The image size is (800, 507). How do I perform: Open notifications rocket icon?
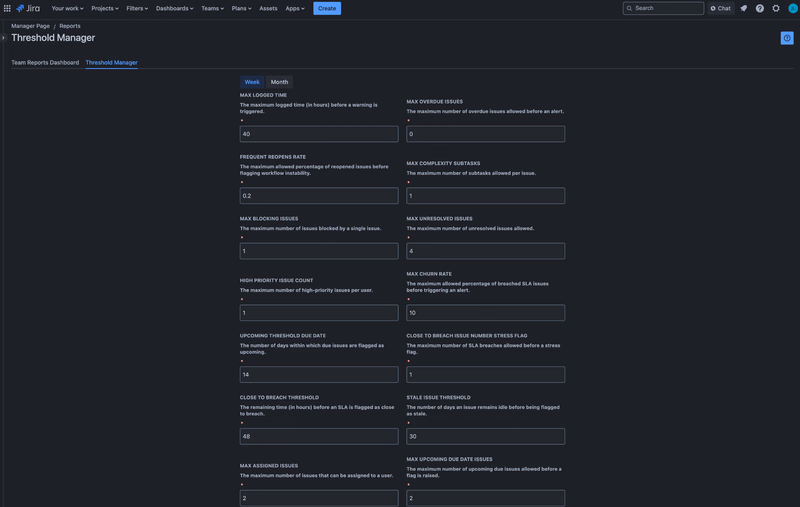tap(743, 8)
